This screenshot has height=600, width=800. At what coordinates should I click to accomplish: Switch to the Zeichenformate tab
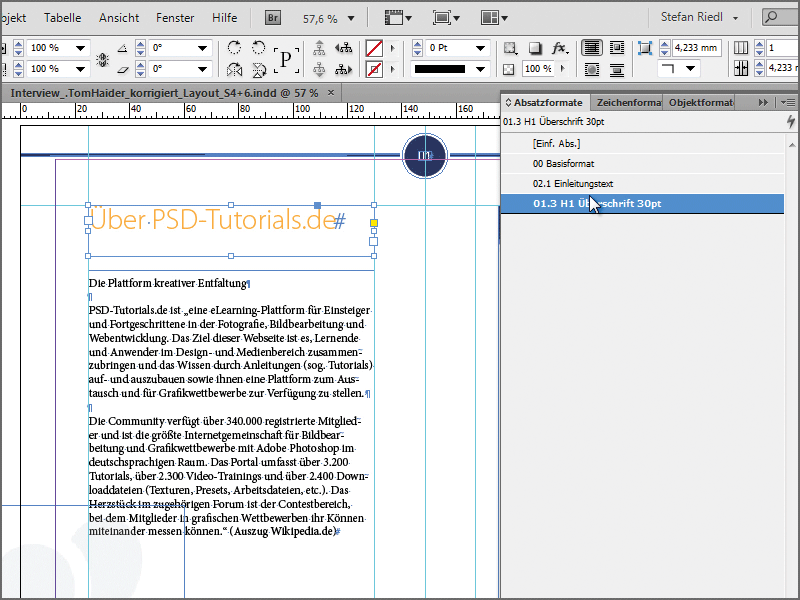(628, 103)
